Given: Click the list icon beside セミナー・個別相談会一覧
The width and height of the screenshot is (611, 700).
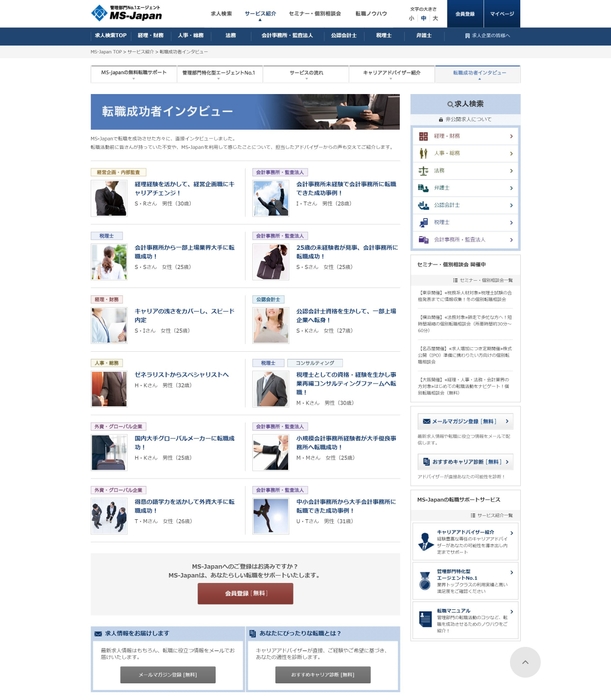Looking at the screenshot, I should [455, 280].
